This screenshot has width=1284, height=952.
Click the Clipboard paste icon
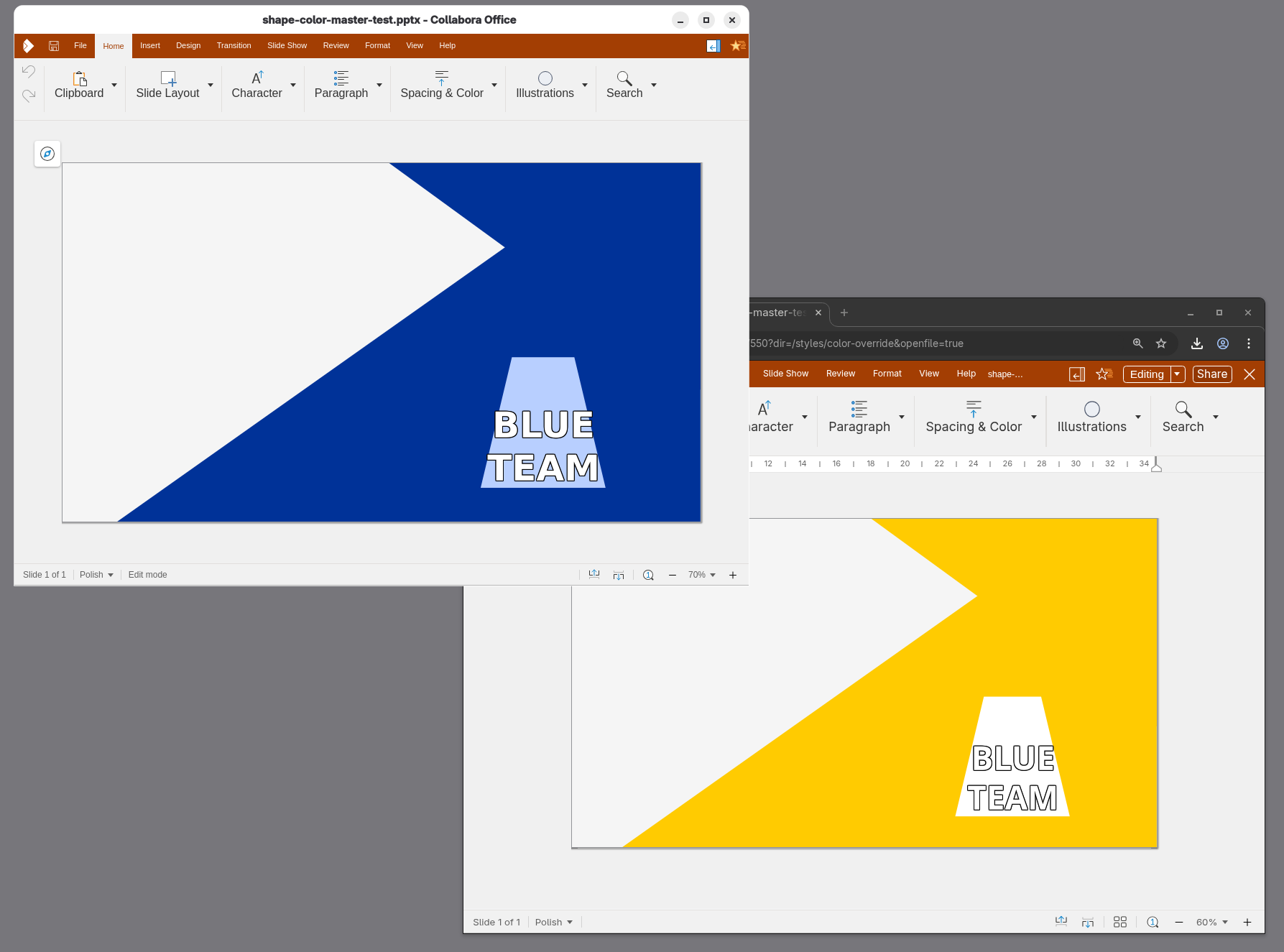(79, 78)
